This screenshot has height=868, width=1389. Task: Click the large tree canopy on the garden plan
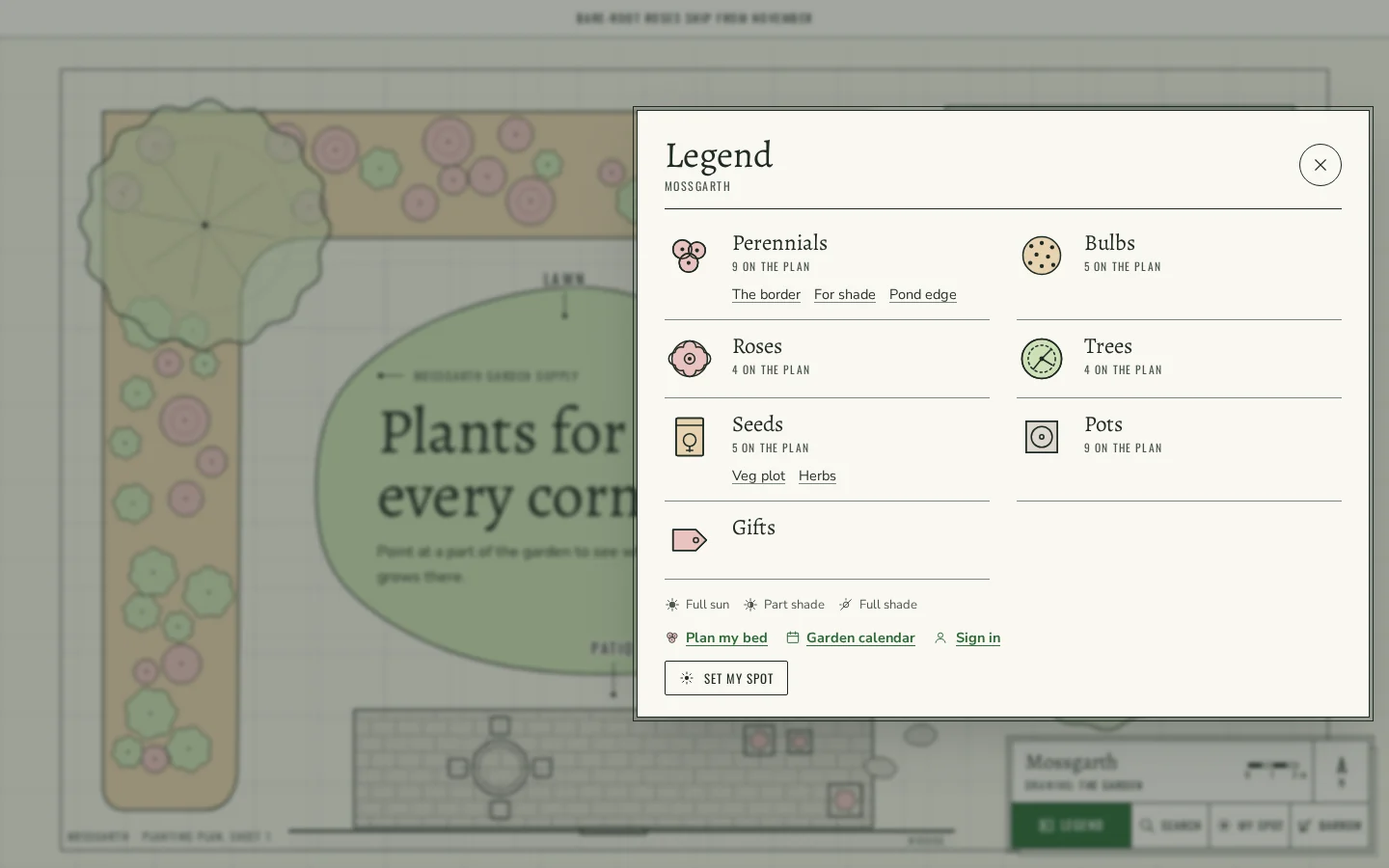(x=204, y=225)
